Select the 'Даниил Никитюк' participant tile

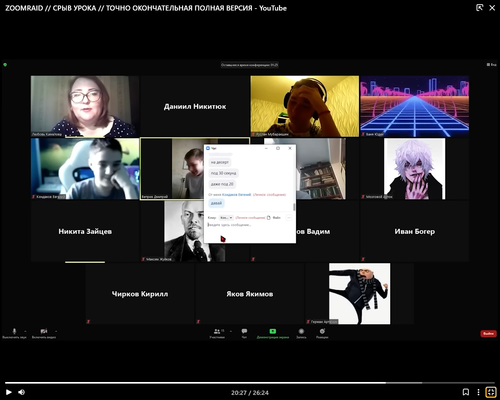(x=195, y=106)
